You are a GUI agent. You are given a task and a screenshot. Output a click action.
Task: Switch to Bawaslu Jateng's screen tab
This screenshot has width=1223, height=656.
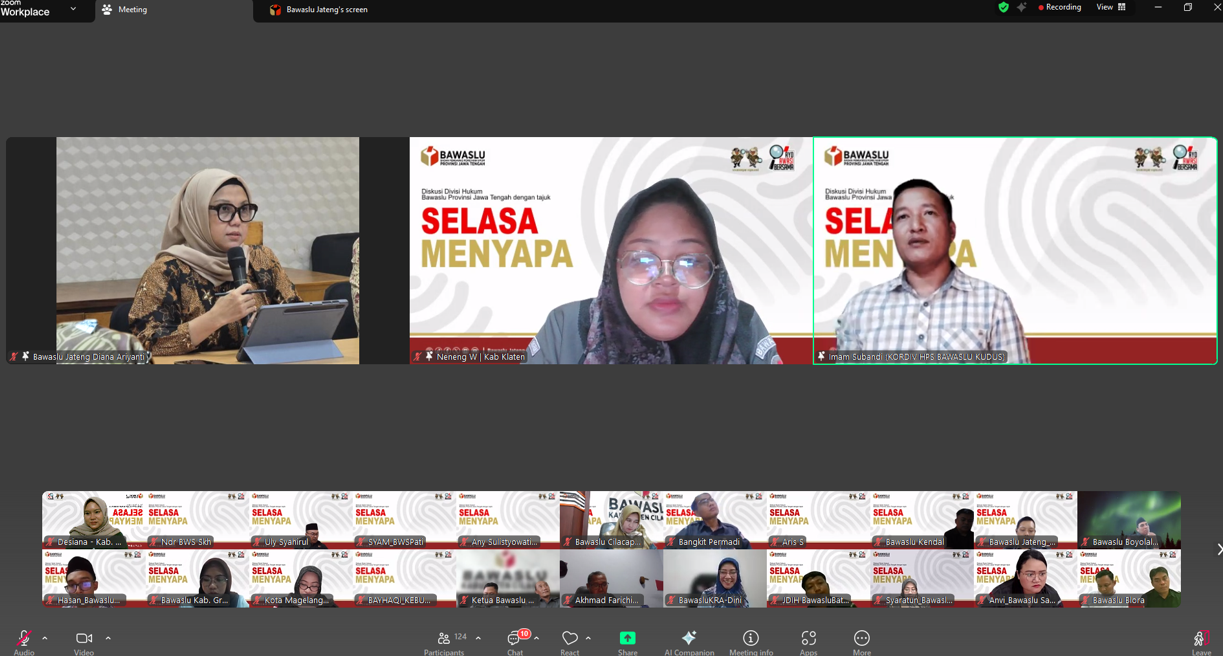tap(320, 10)
